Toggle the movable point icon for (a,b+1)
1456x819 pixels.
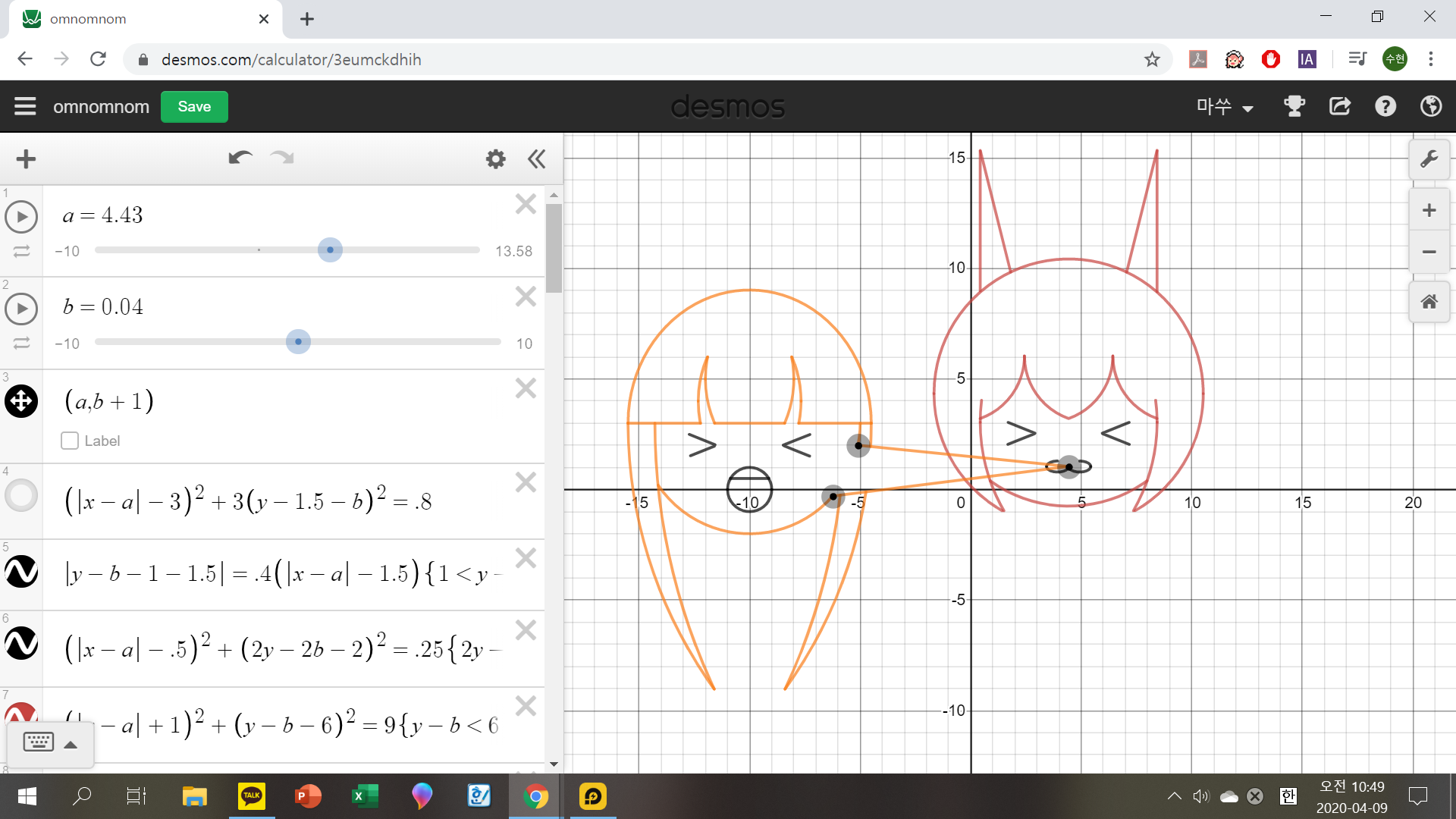(21, 401)
